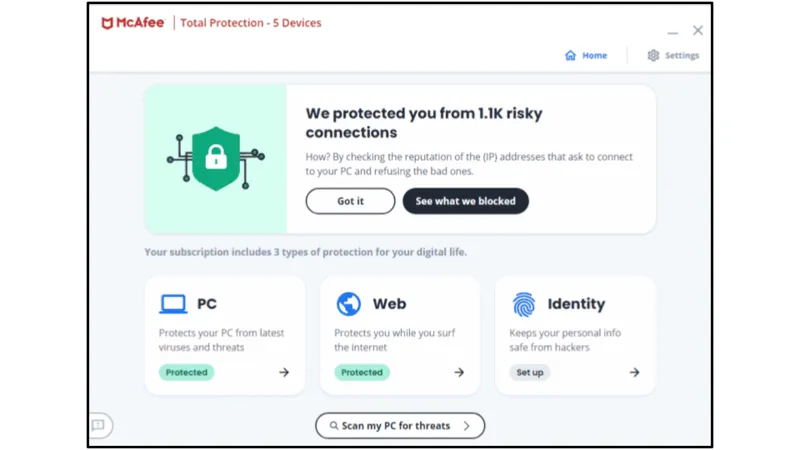The width and height of the screenshot is (800, 450).
Task: Click the Protected badge under PC
Action: pos(187,372)
